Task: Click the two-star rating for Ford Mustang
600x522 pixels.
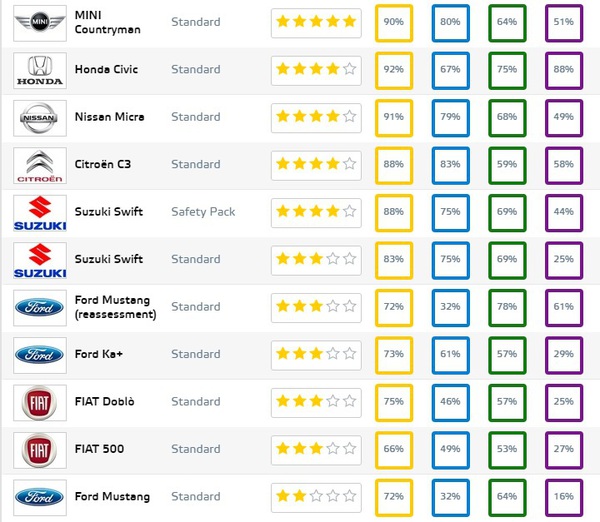Action: coord(316,498)
